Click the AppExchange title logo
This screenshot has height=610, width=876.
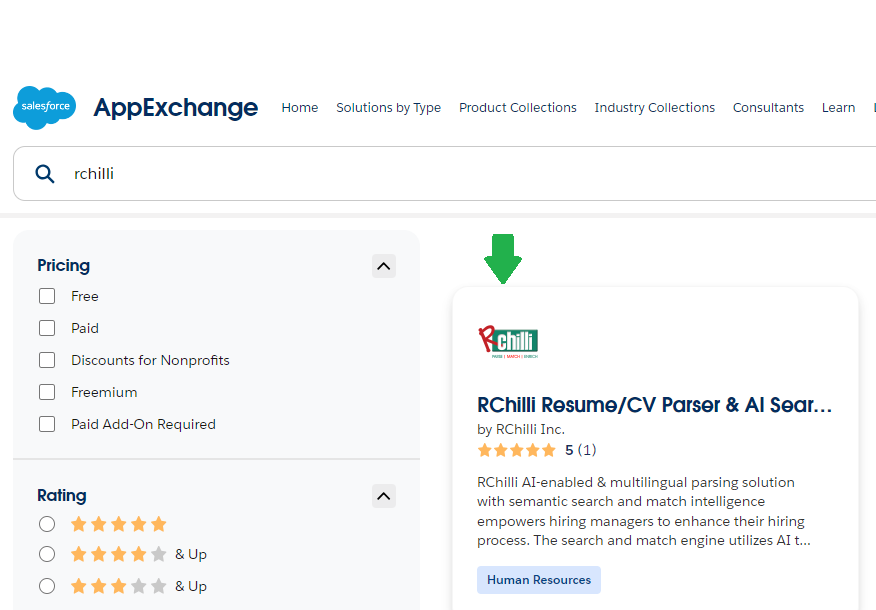pyautogui.click(x=175, y=107)
